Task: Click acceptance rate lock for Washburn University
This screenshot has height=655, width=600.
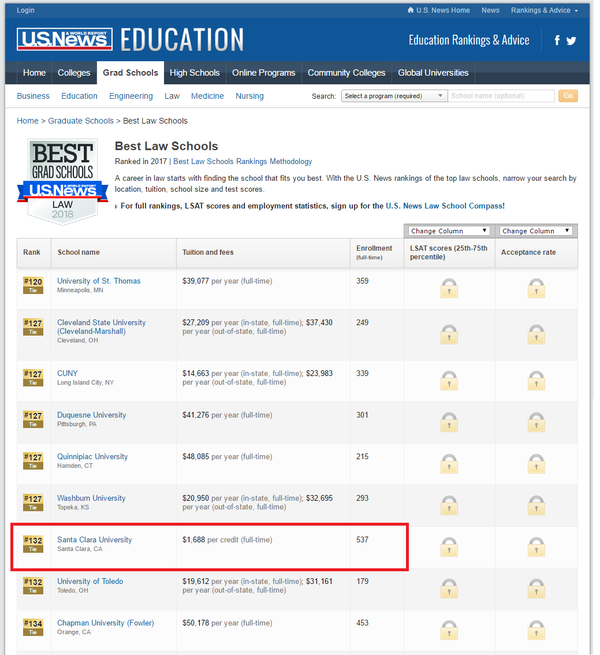Action: 536,505
